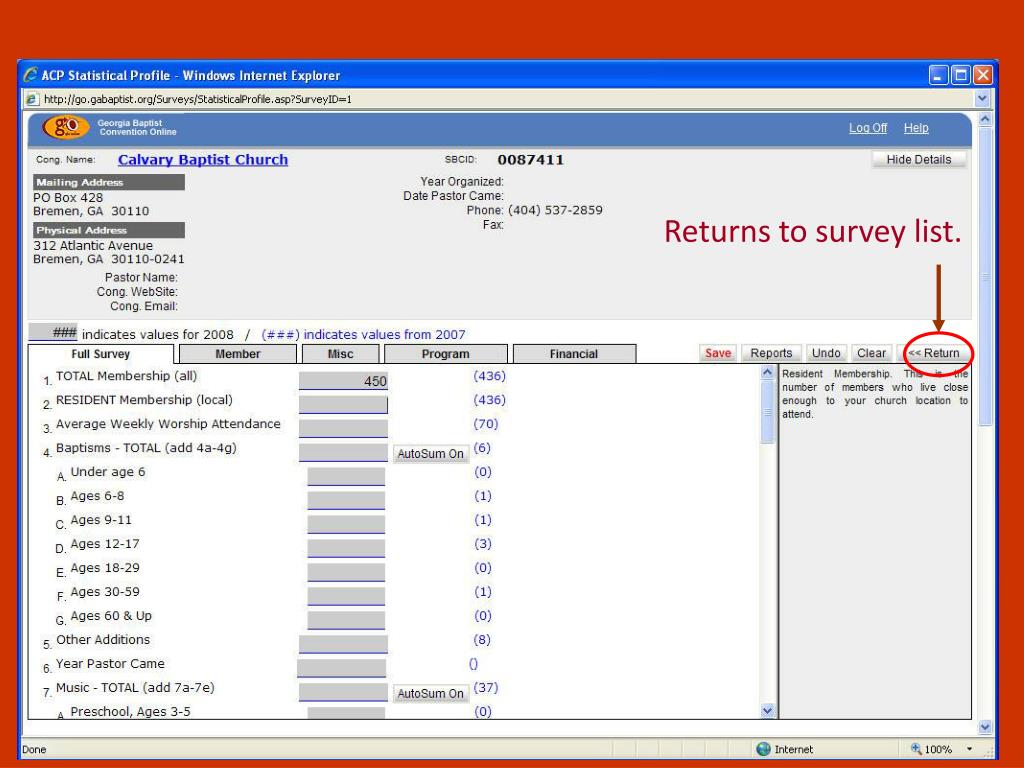This screenshot has height=768, width=1024.
Task: Click the Georgia Baptist Convention go logo
Action: tap(64, 128)
